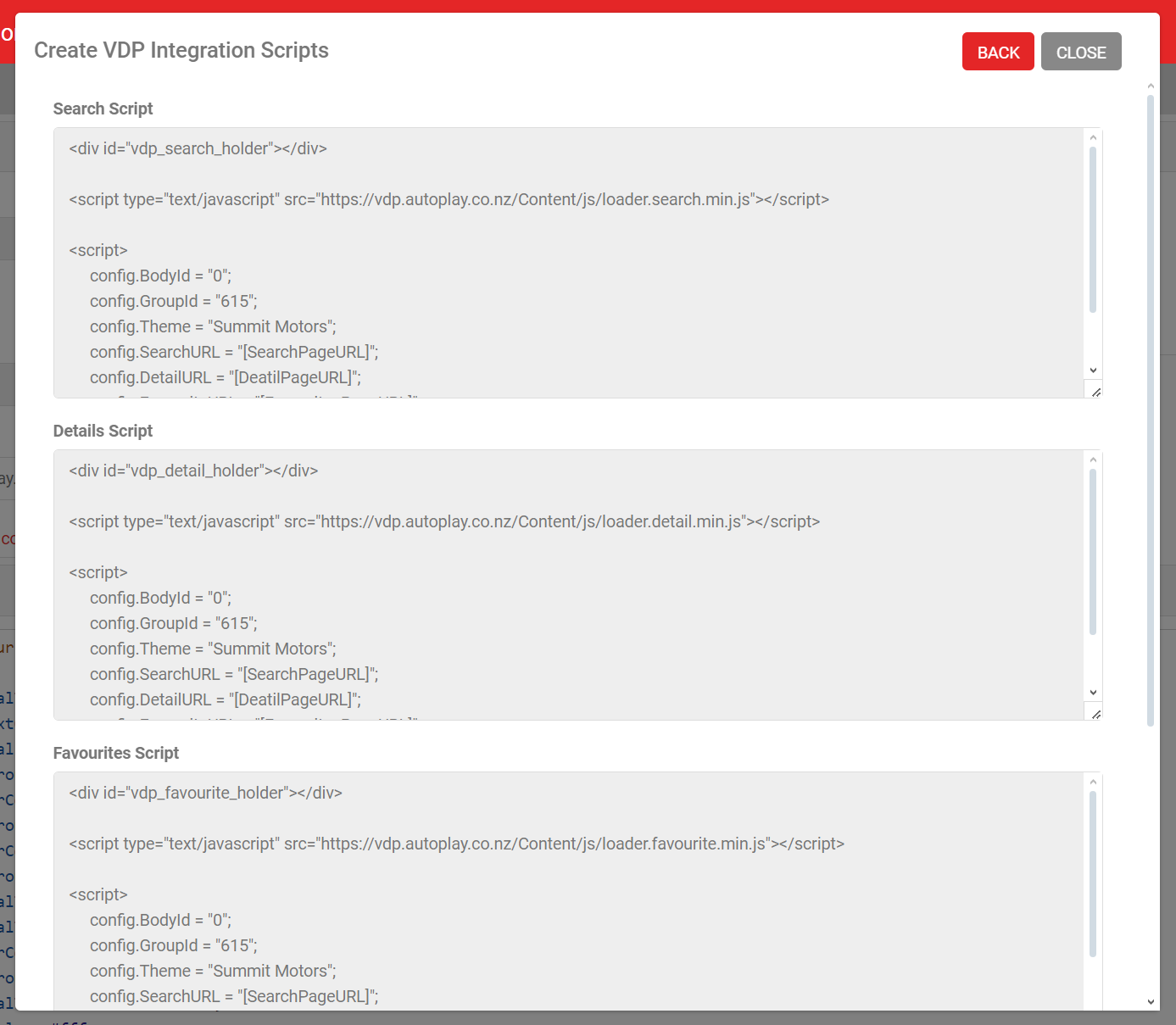
Task: Click the Search Script textarea resize handle
Action: [x=1095, y=392]
